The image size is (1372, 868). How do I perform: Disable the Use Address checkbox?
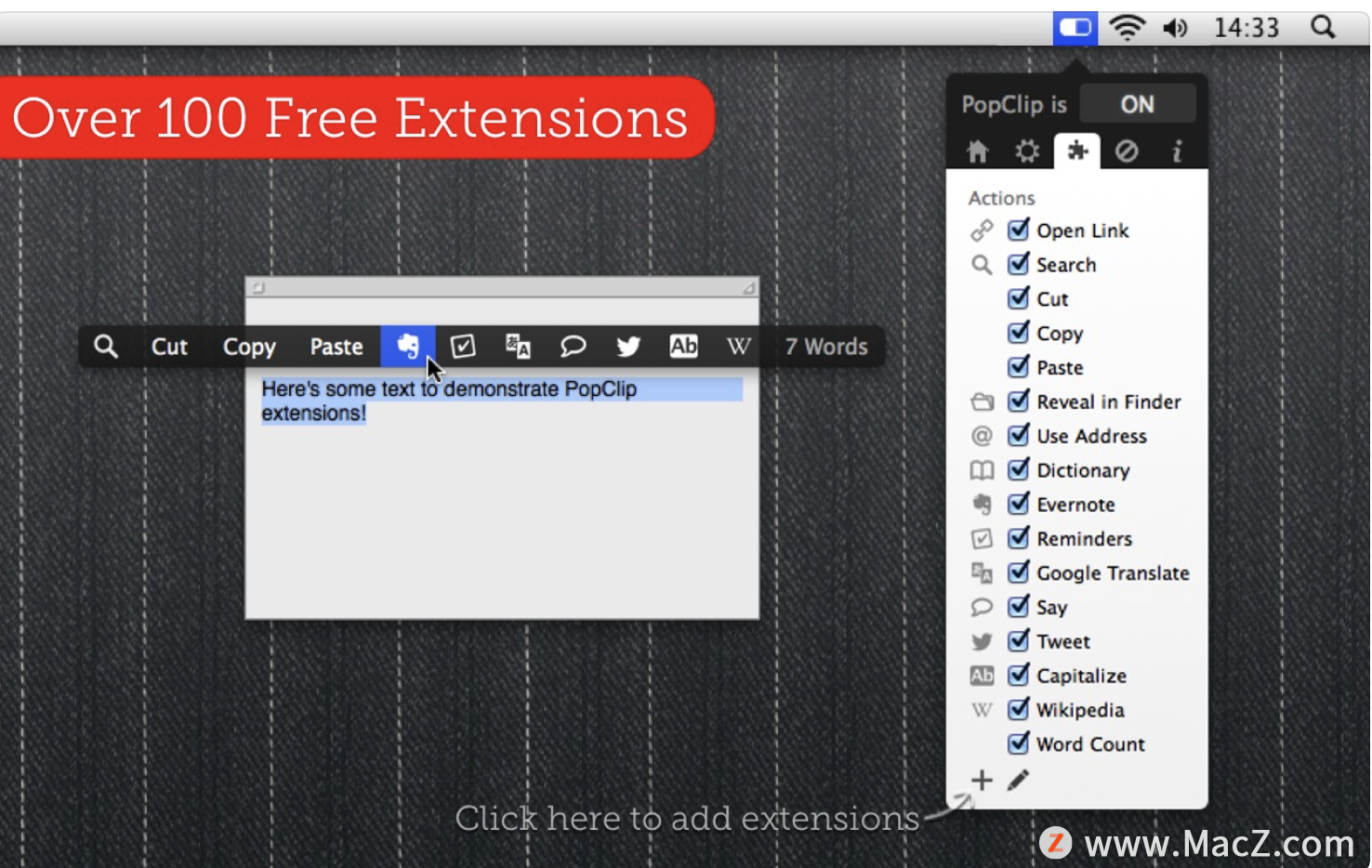click(1019, 435)
